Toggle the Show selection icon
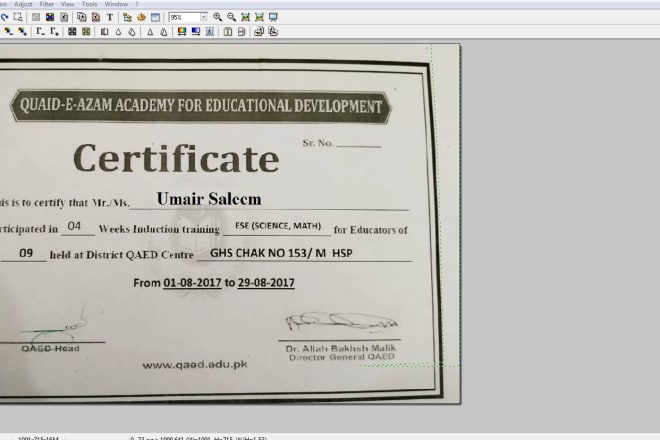This screenshot has width=660, height=440. pyautogui.click(x=18, y=17)
